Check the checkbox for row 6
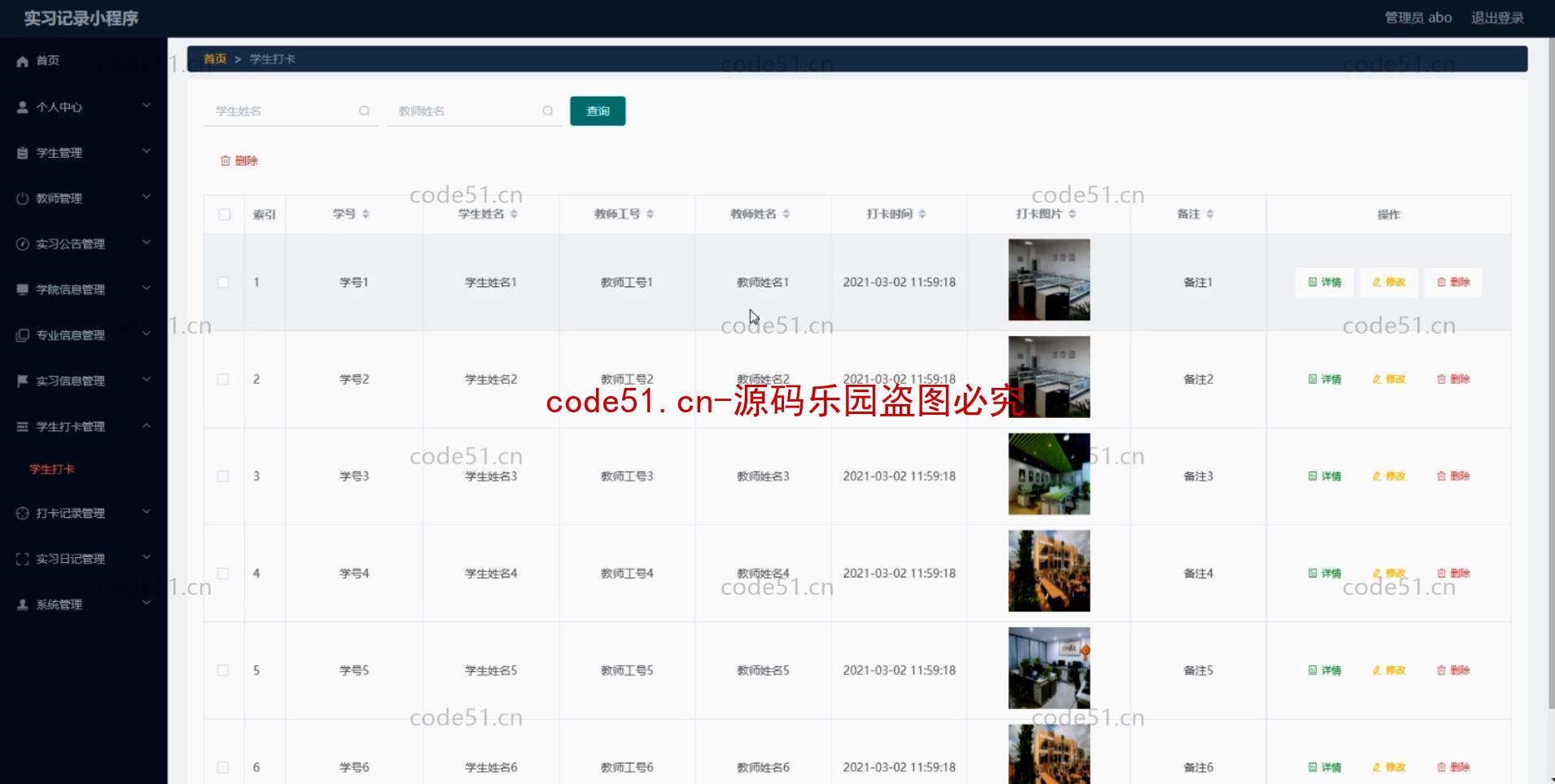The width and height of the screenshot is (1555, 784). 223,767
